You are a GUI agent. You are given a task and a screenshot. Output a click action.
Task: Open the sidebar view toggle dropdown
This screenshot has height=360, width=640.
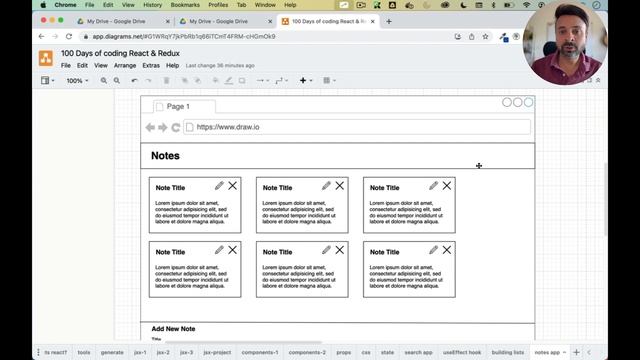pyautogui.click(x=47, y=81)
